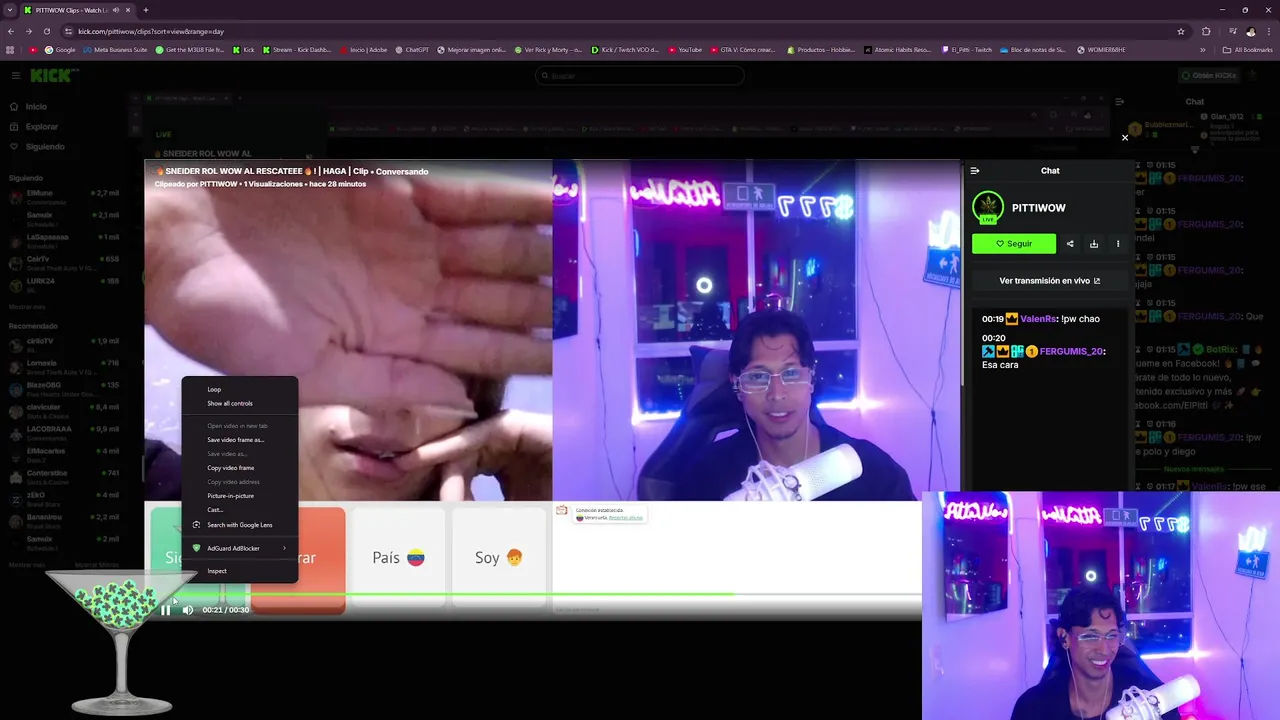Open ElMune channel in sidebar

click(x=65, y=196)
